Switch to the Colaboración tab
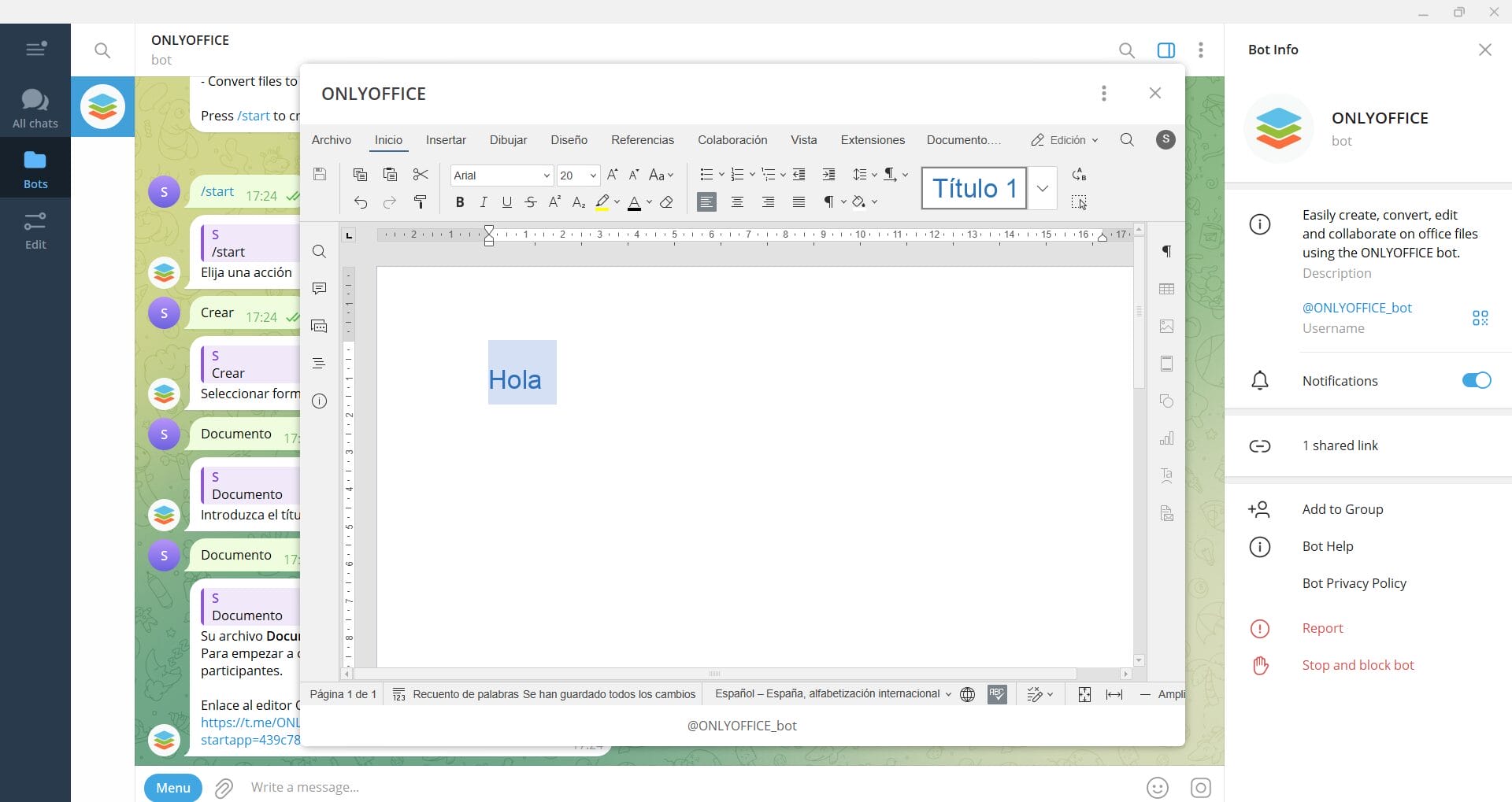Screen dimensions: 1512x802 732,140
